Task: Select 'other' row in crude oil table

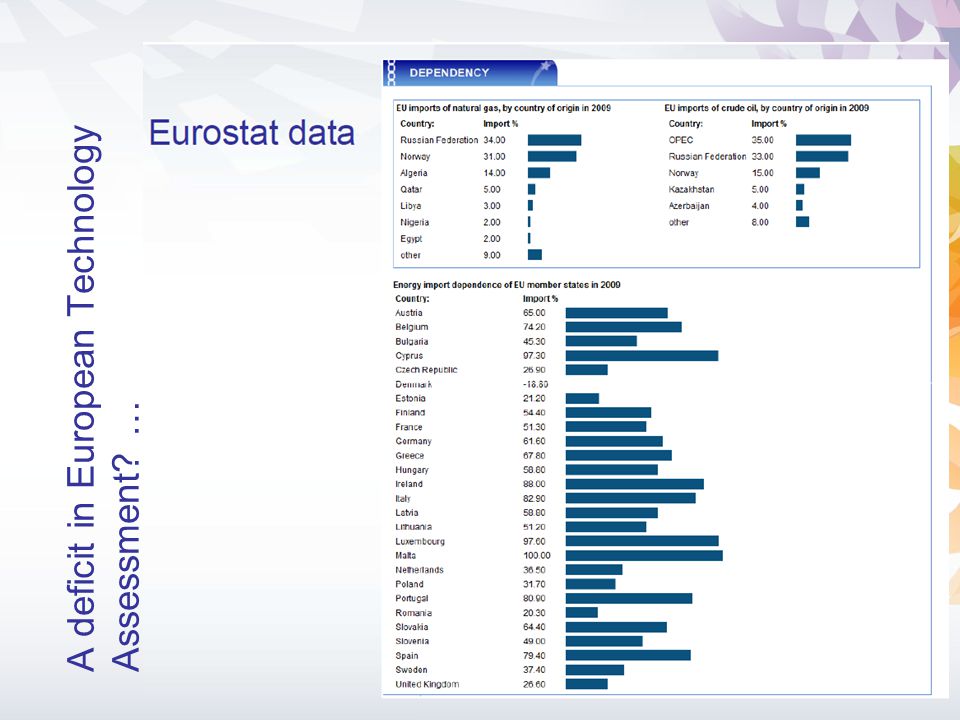Action: pyautogui.click(x=738, y=222)
